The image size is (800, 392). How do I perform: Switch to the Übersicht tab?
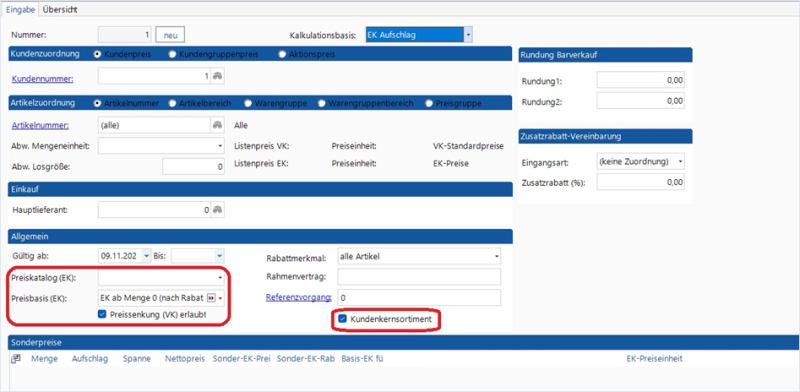60,10
